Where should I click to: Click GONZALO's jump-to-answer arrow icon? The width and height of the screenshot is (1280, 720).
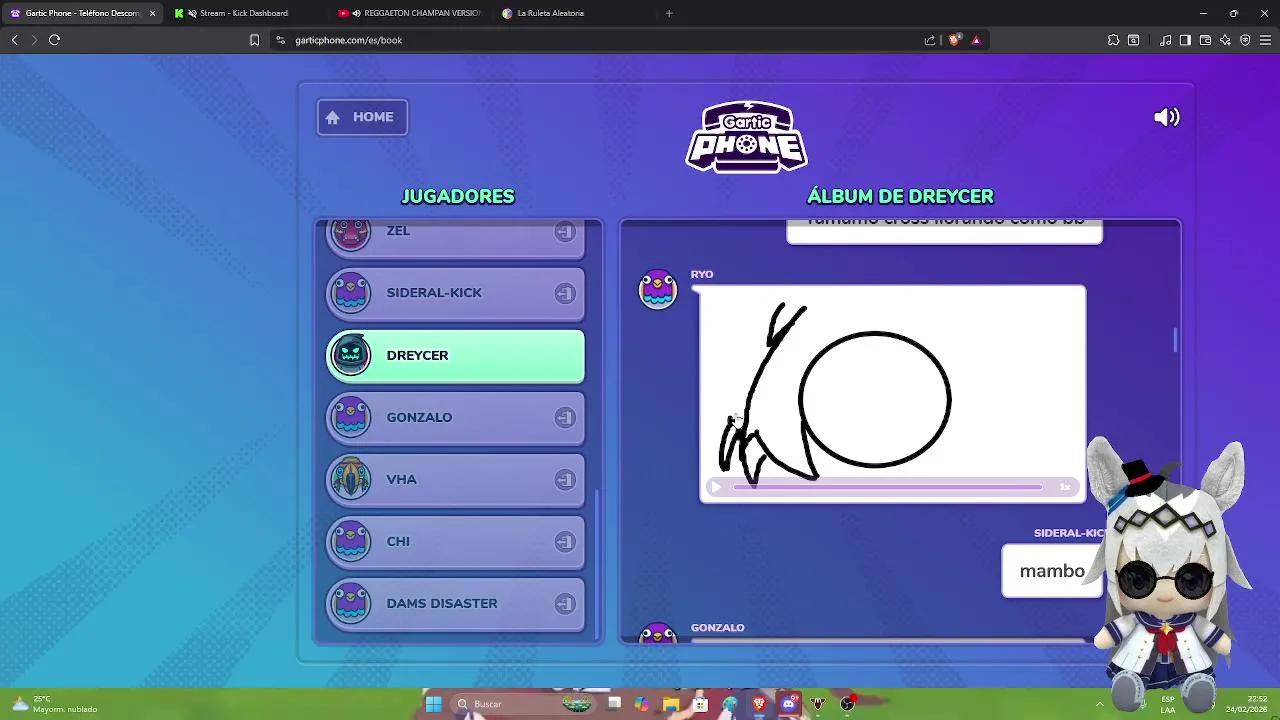pos(566,417)
